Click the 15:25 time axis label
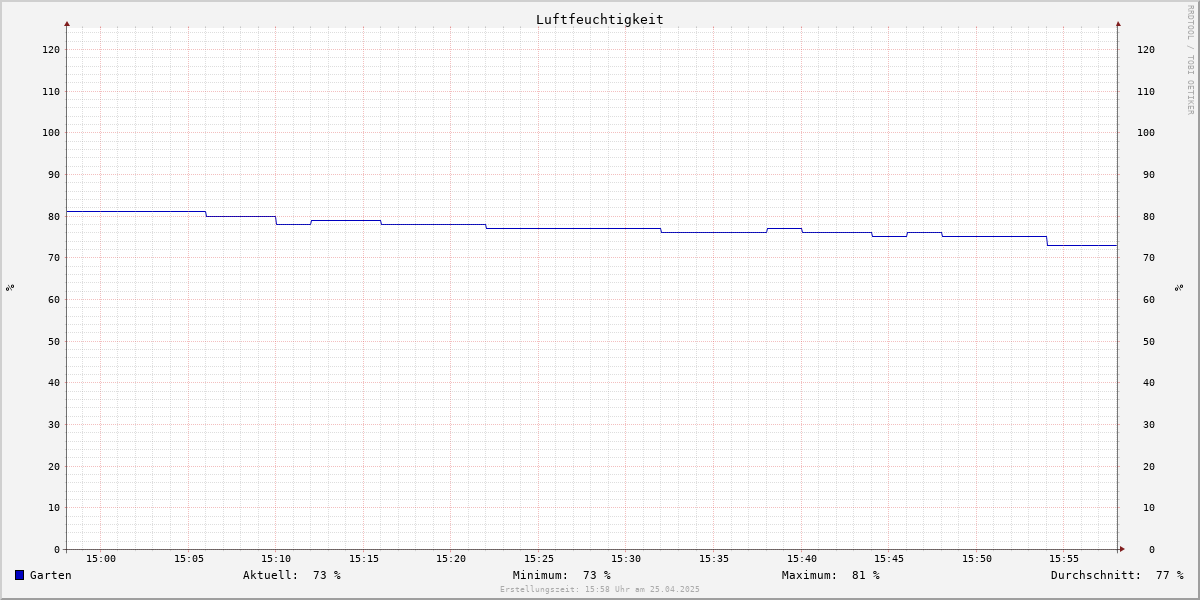1200x600 pixels. point(539,558)
